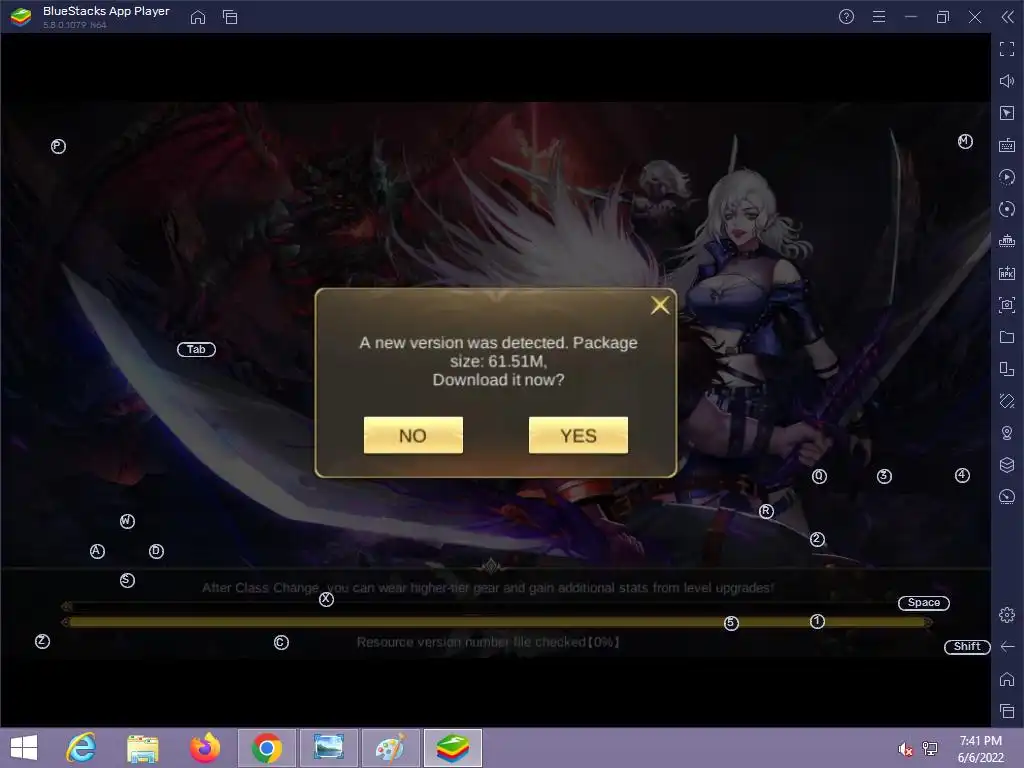Click the Android home icon in sidebar

[x=1007, y=679]
